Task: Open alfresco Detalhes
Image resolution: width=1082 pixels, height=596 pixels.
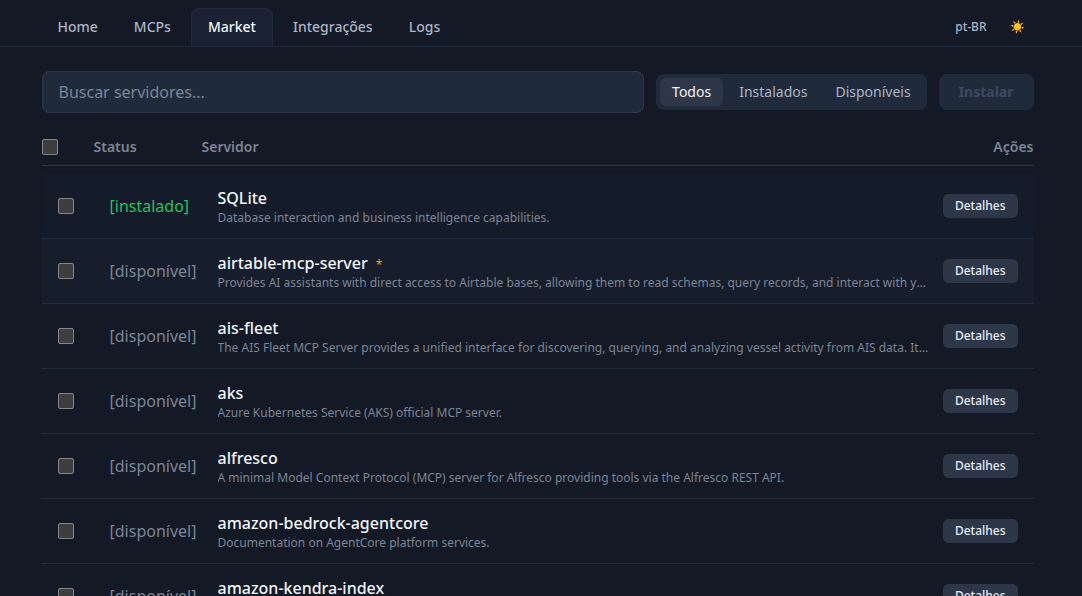Action: tap(980, 466)
